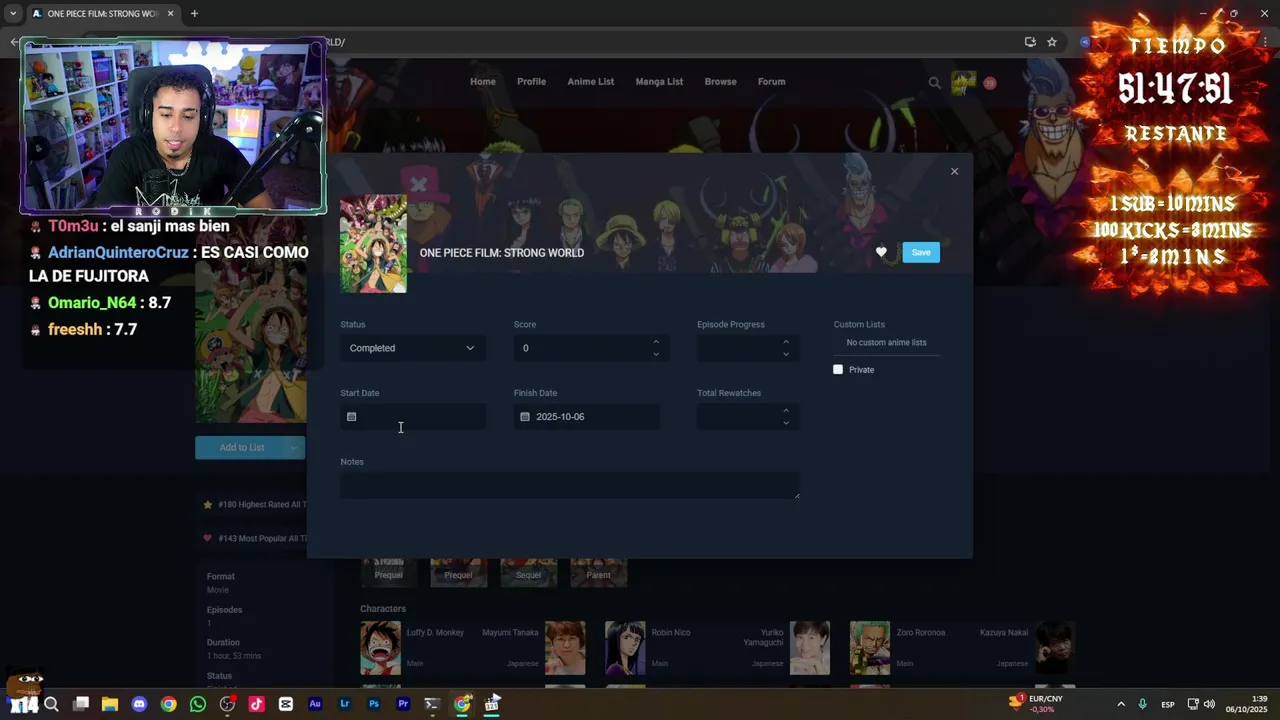Click the microphone tray icon
1280x720 pixels.
click(x=1143, y=704)
